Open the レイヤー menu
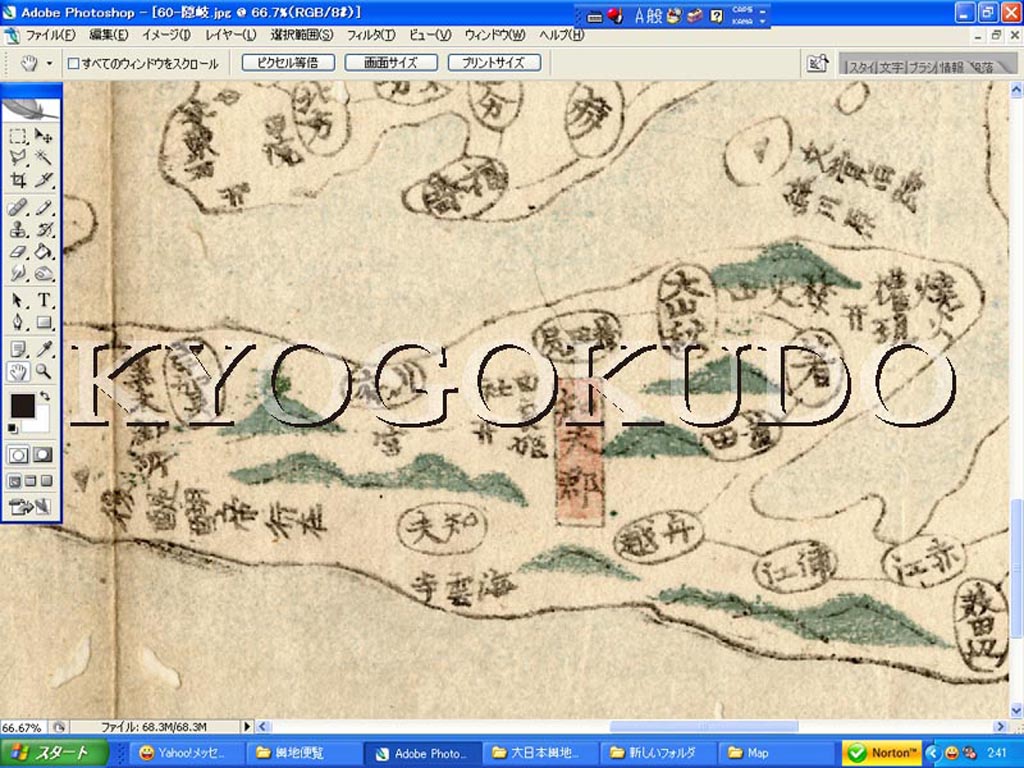Viewport: 1024px width, 768px height. 231,35
